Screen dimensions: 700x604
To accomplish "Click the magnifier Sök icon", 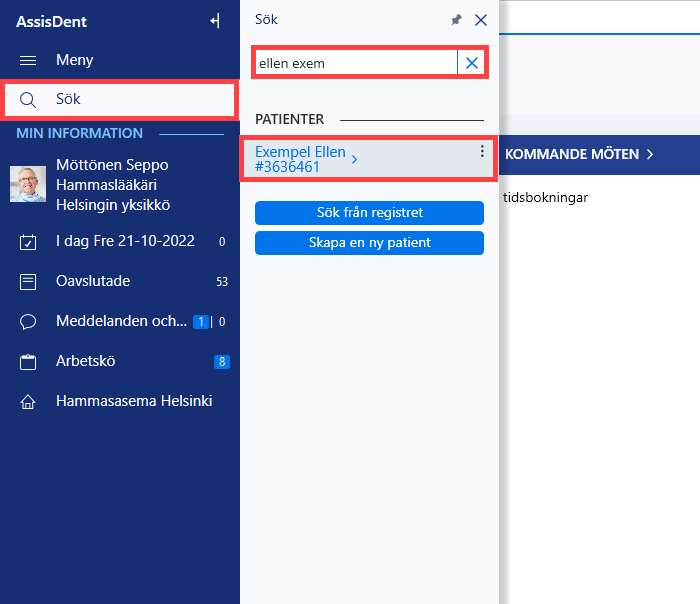I will [28, 100].
